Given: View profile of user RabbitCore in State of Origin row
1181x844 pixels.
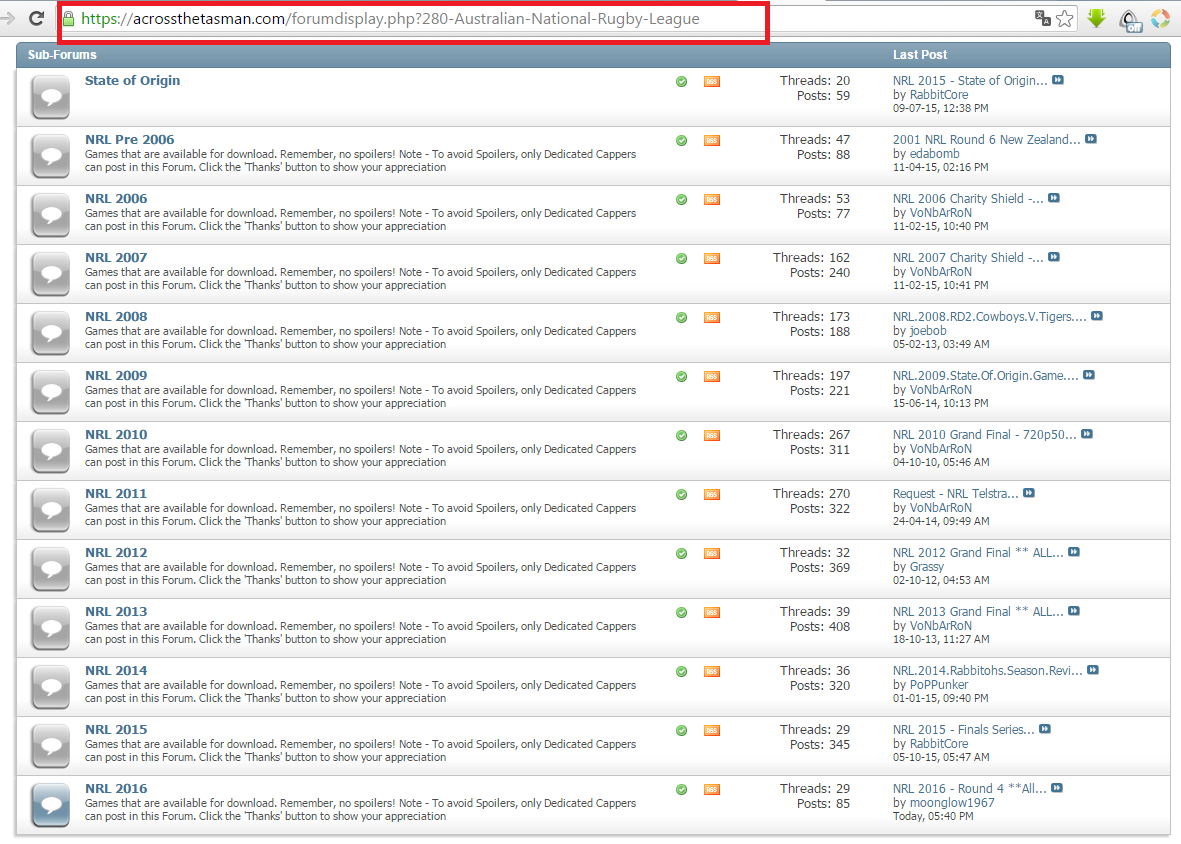Looking at the screenshot, I should [939, 95].
